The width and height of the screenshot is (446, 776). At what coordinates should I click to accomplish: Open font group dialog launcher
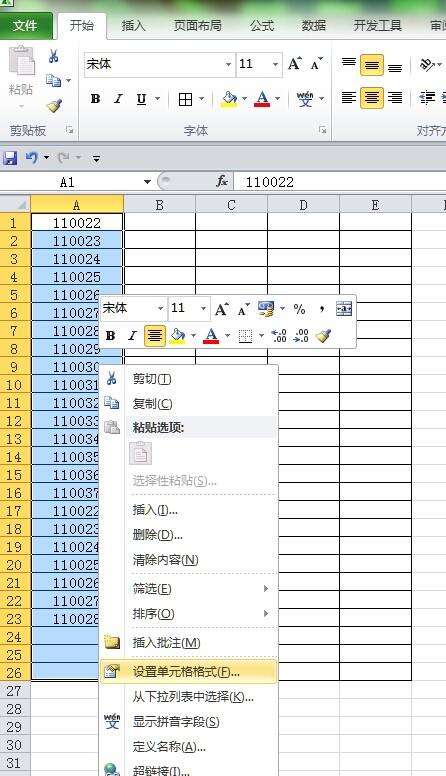coord(323,130)
